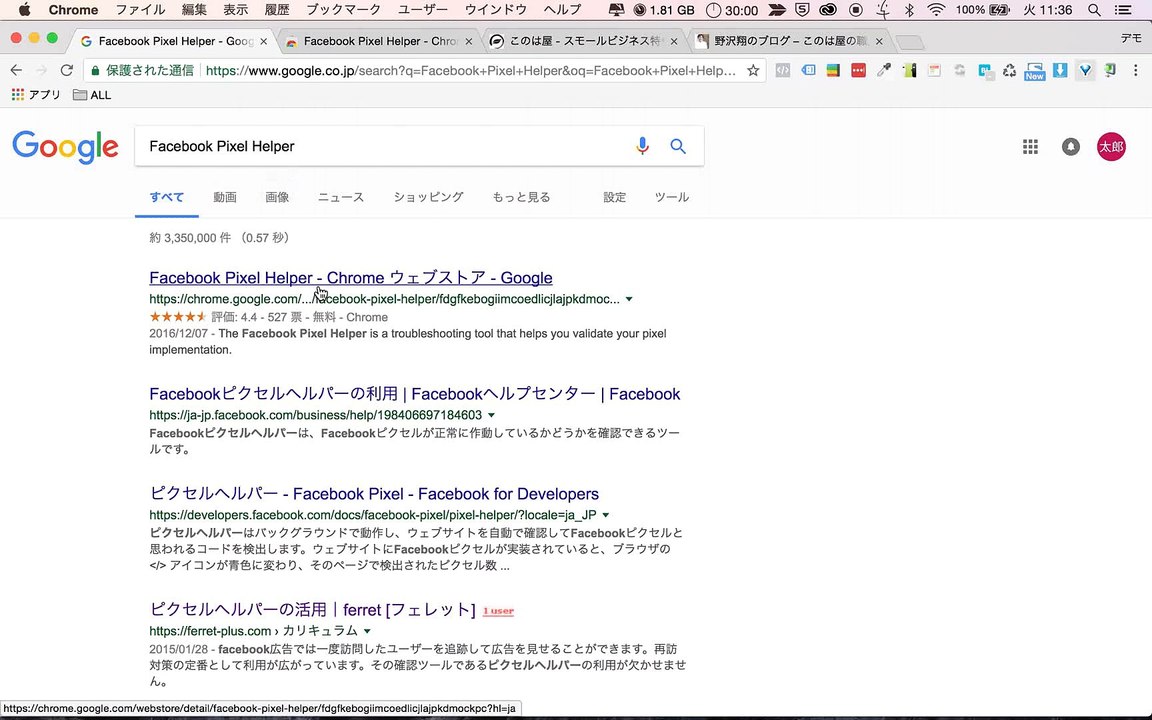Click the red 1 user badge link
1152x720 pixels.
tap(498, 611)
